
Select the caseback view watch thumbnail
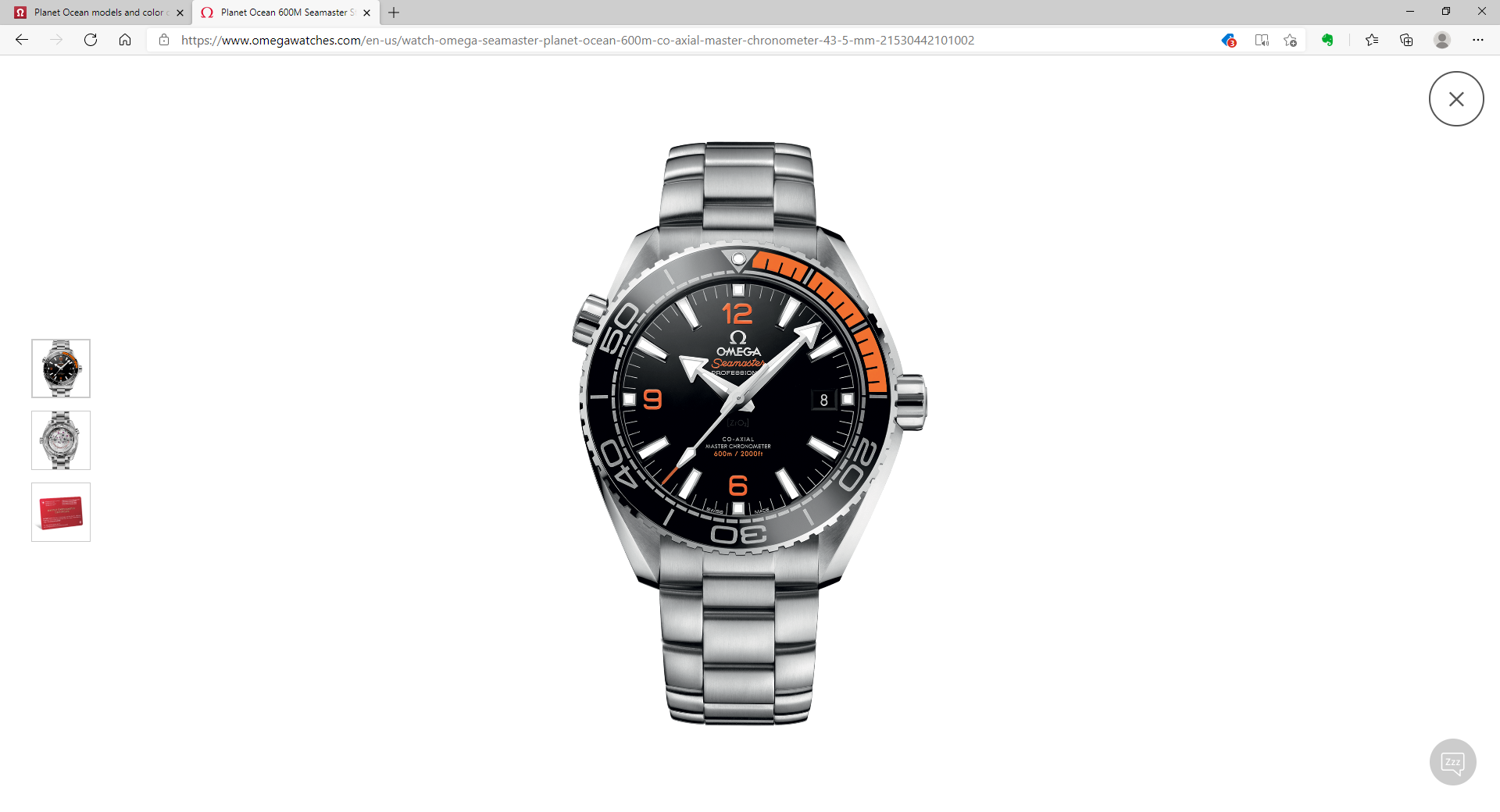61,440
